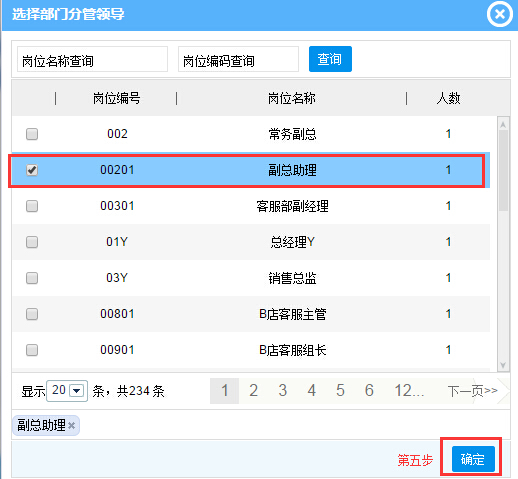Screen dimensions: 518x479
Task: Remove the 副总助理 tag via its x icon
Action: tap(71, 425)
